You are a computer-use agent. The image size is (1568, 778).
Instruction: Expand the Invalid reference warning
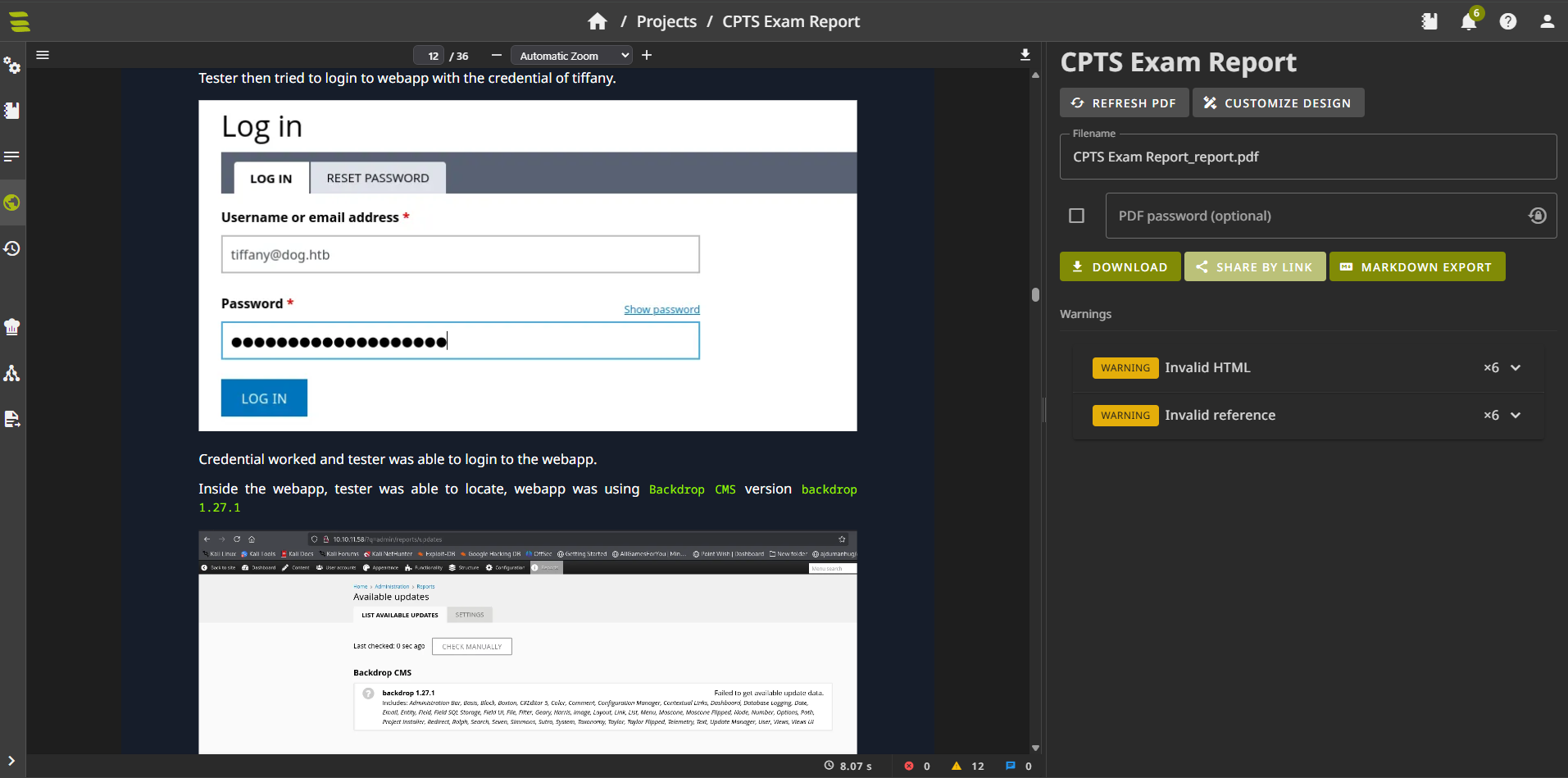point(1516,416)
